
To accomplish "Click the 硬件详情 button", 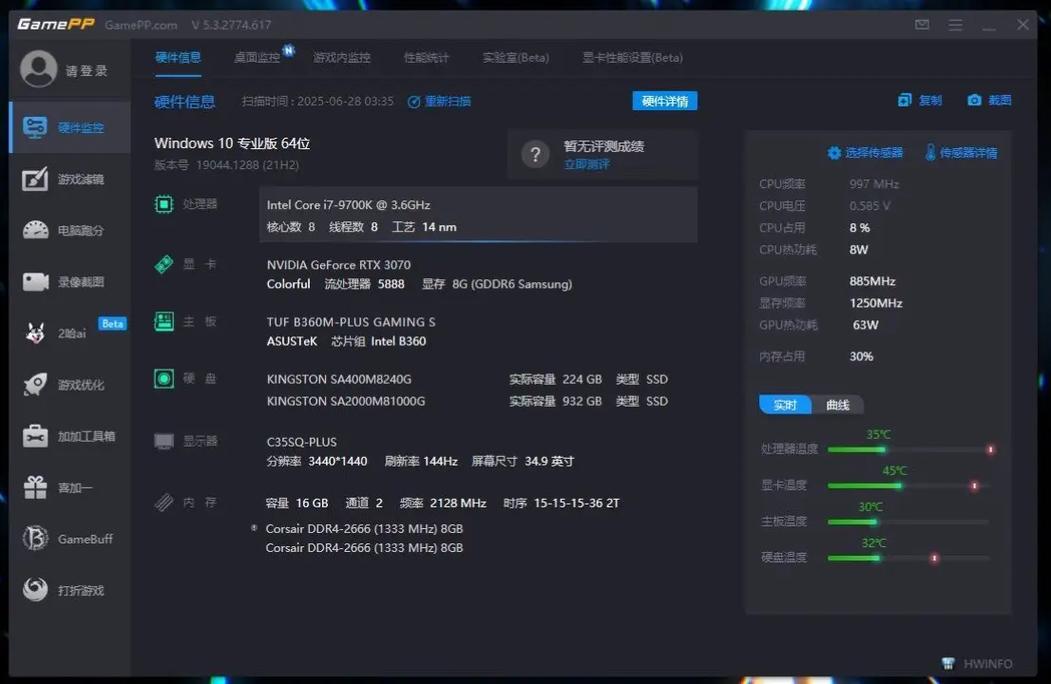I will tap(664, 101).
